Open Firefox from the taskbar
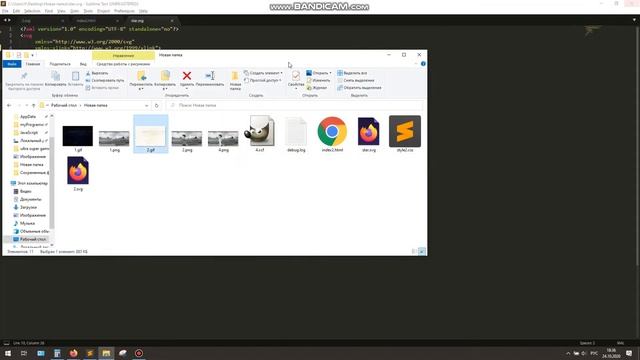 click(73, 353)
